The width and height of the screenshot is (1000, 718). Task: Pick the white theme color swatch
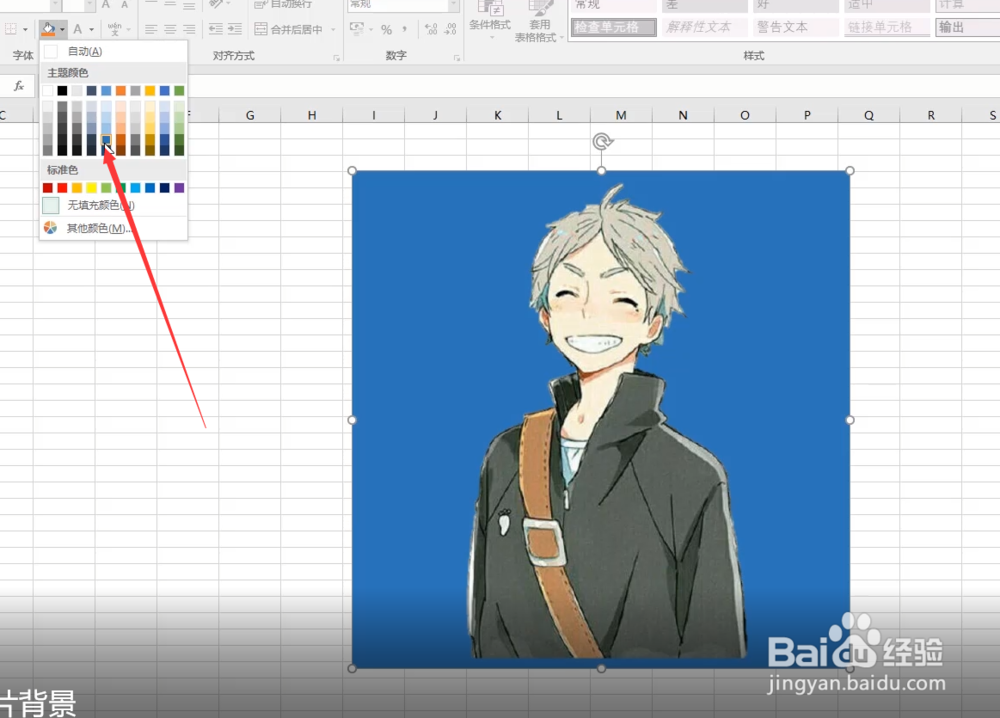coord(48,91)
